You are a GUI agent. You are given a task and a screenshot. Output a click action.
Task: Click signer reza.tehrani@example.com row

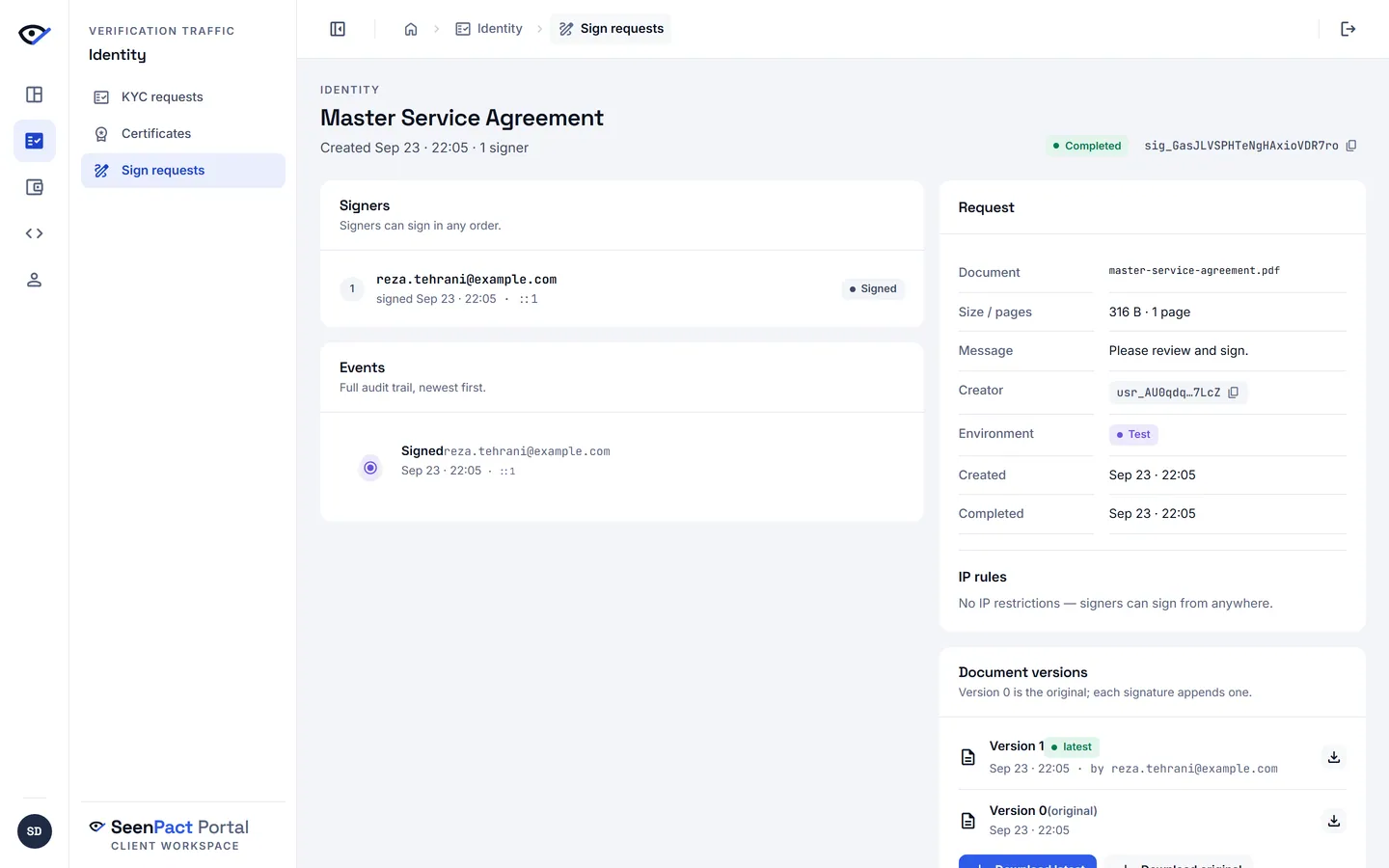(622, 288)
